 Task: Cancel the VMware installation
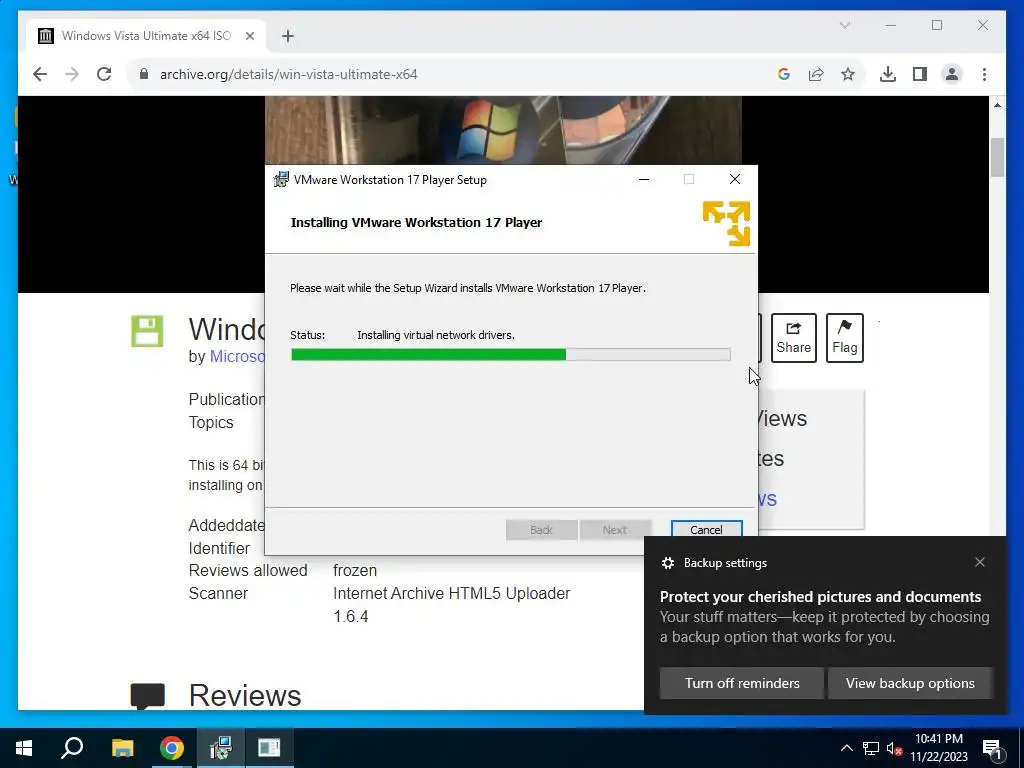tap(707, 530)
